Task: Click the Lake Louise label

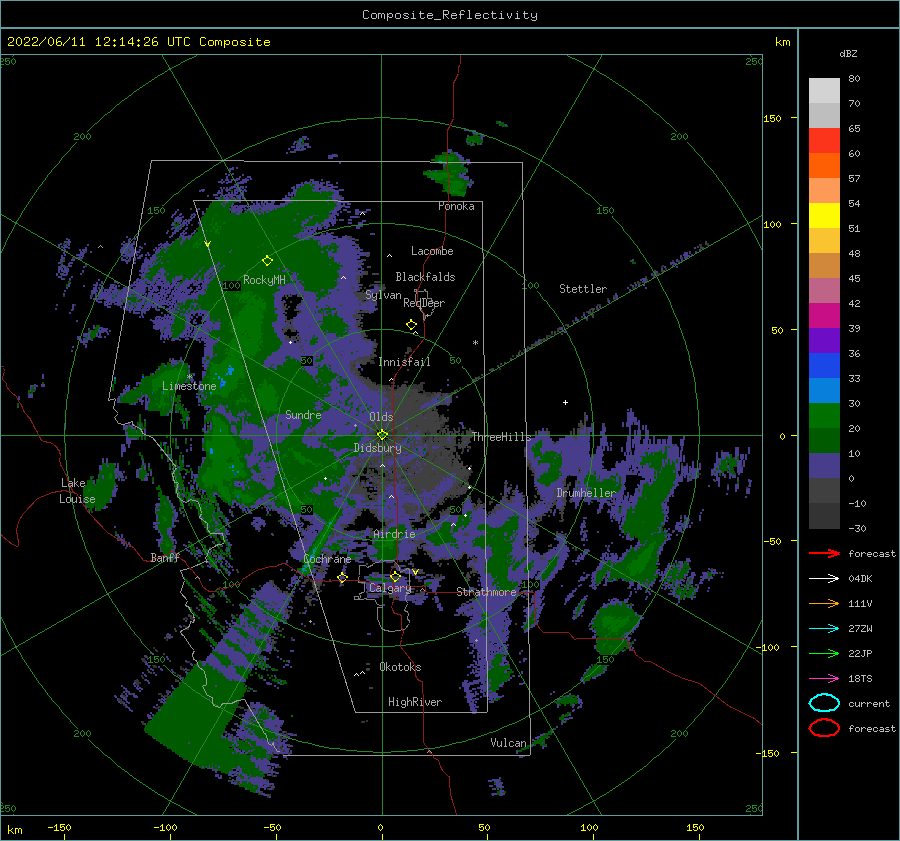Action: [77, 491]
